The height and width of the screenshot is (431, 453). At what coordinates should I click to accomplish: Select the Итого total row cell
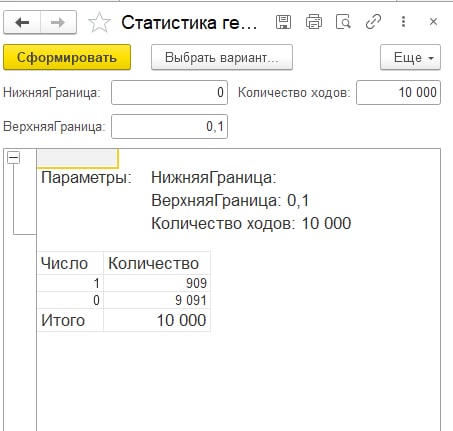[70, 320]
